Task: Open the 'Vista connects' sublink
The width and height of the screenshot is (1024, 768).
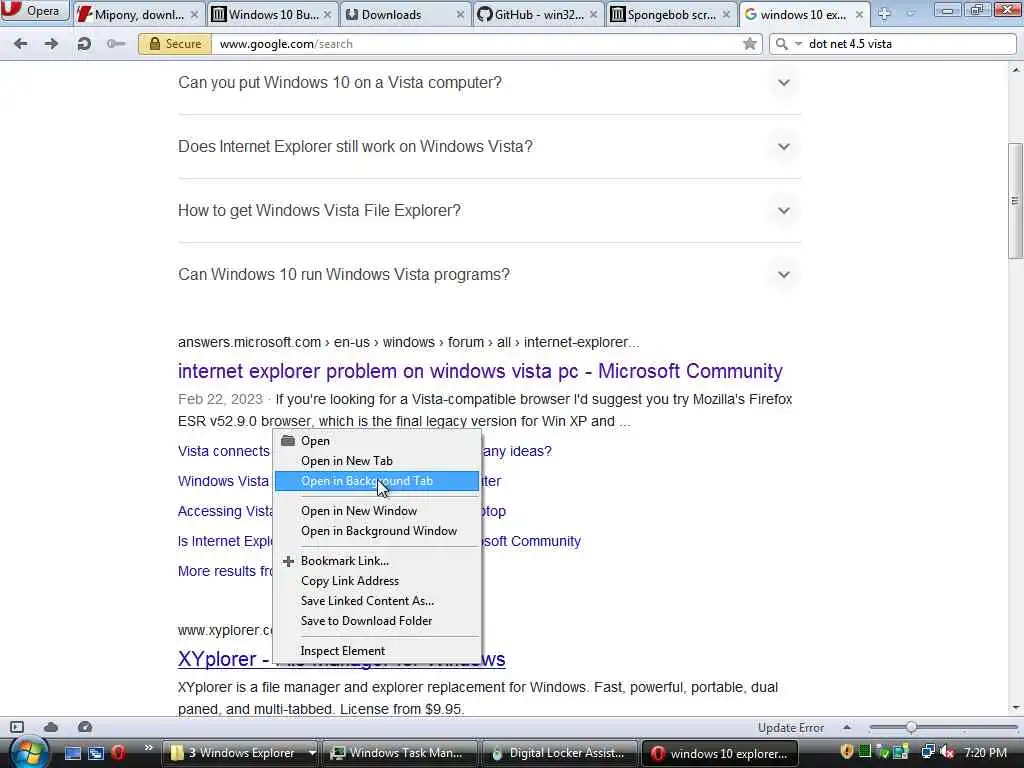Action: [223, 451]
